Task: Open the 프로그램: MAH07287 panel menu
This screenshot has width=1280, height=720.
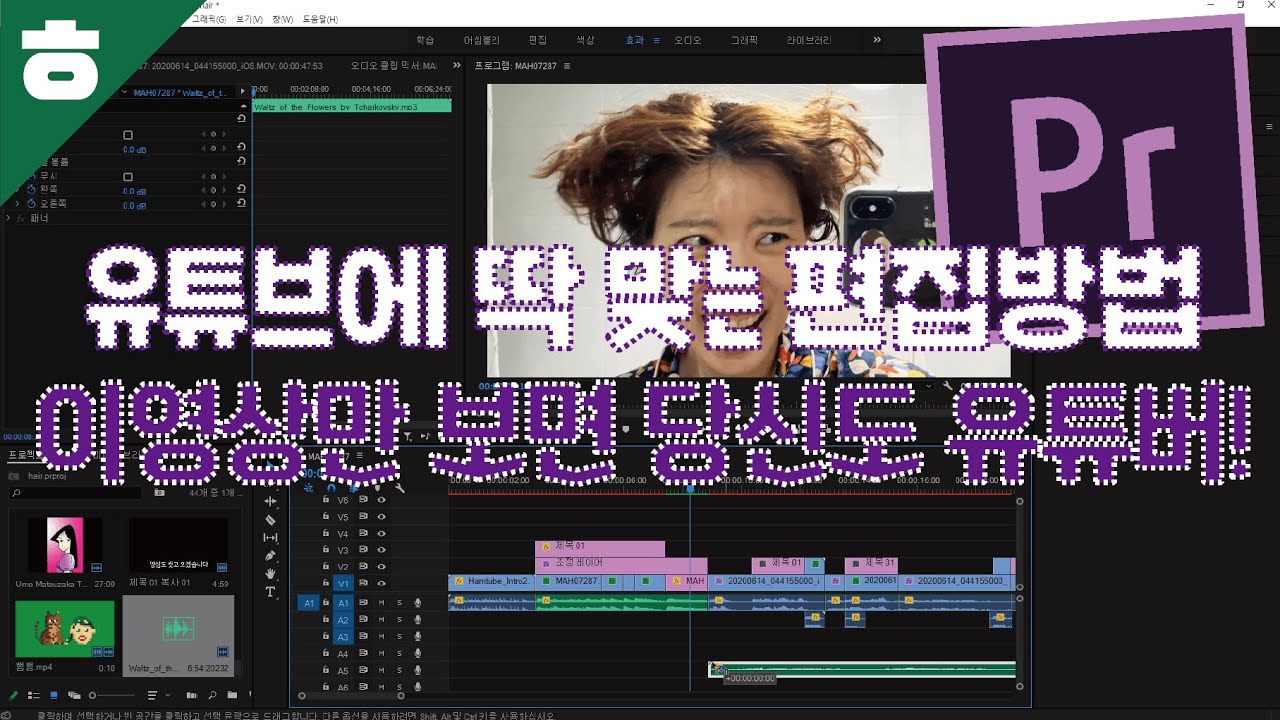Action: [x=567, y=66]
